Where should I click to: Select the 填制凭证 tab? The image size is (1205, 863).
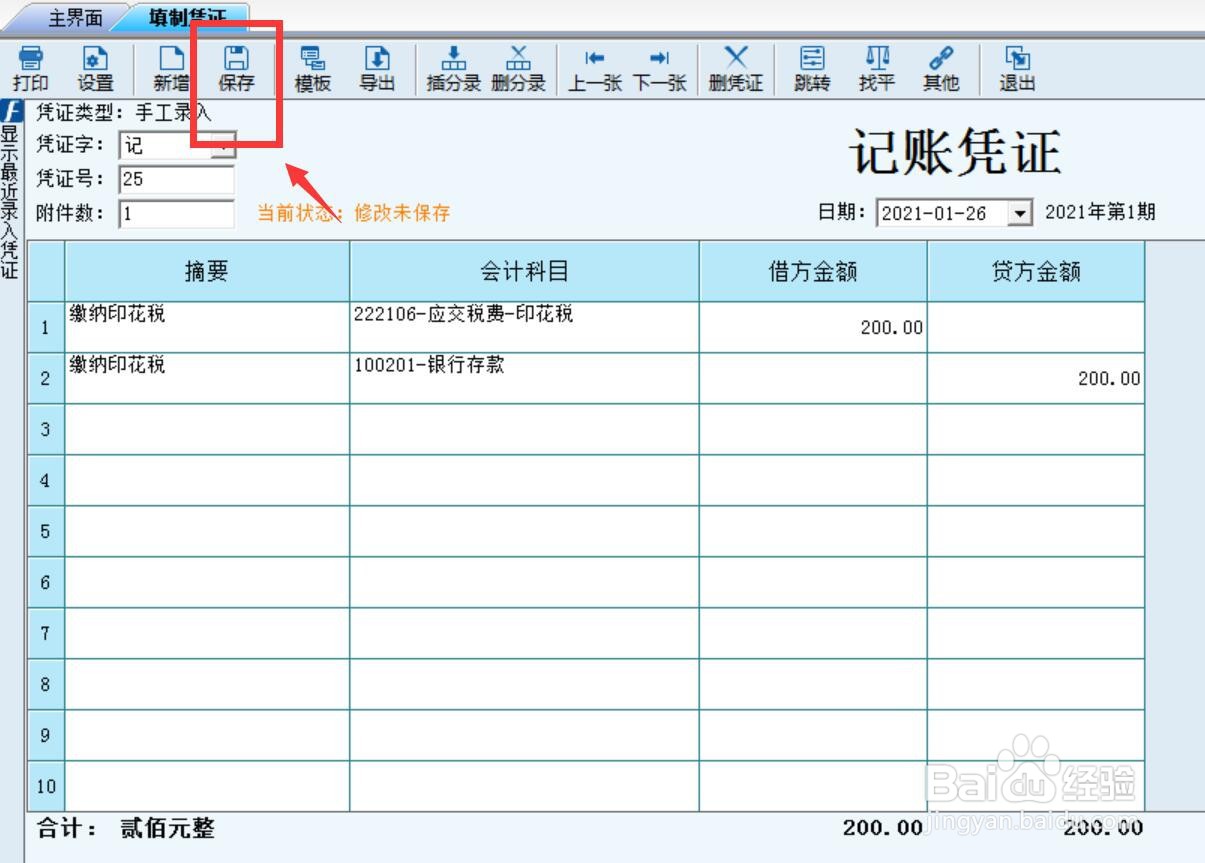tap(180, 17)
